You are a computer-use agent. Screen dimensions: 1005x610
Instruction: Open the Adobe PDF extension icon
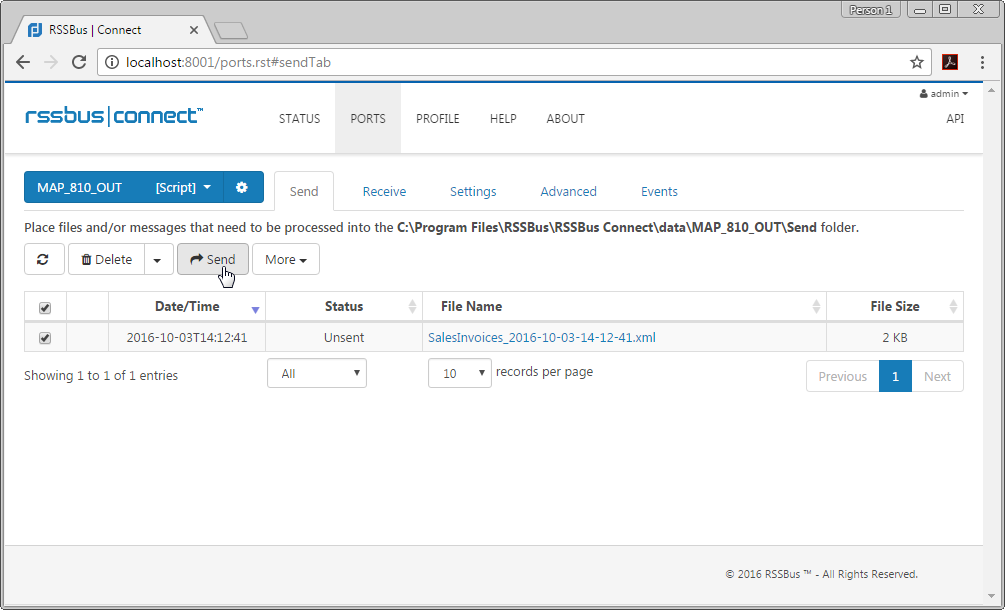coord(949,62)
